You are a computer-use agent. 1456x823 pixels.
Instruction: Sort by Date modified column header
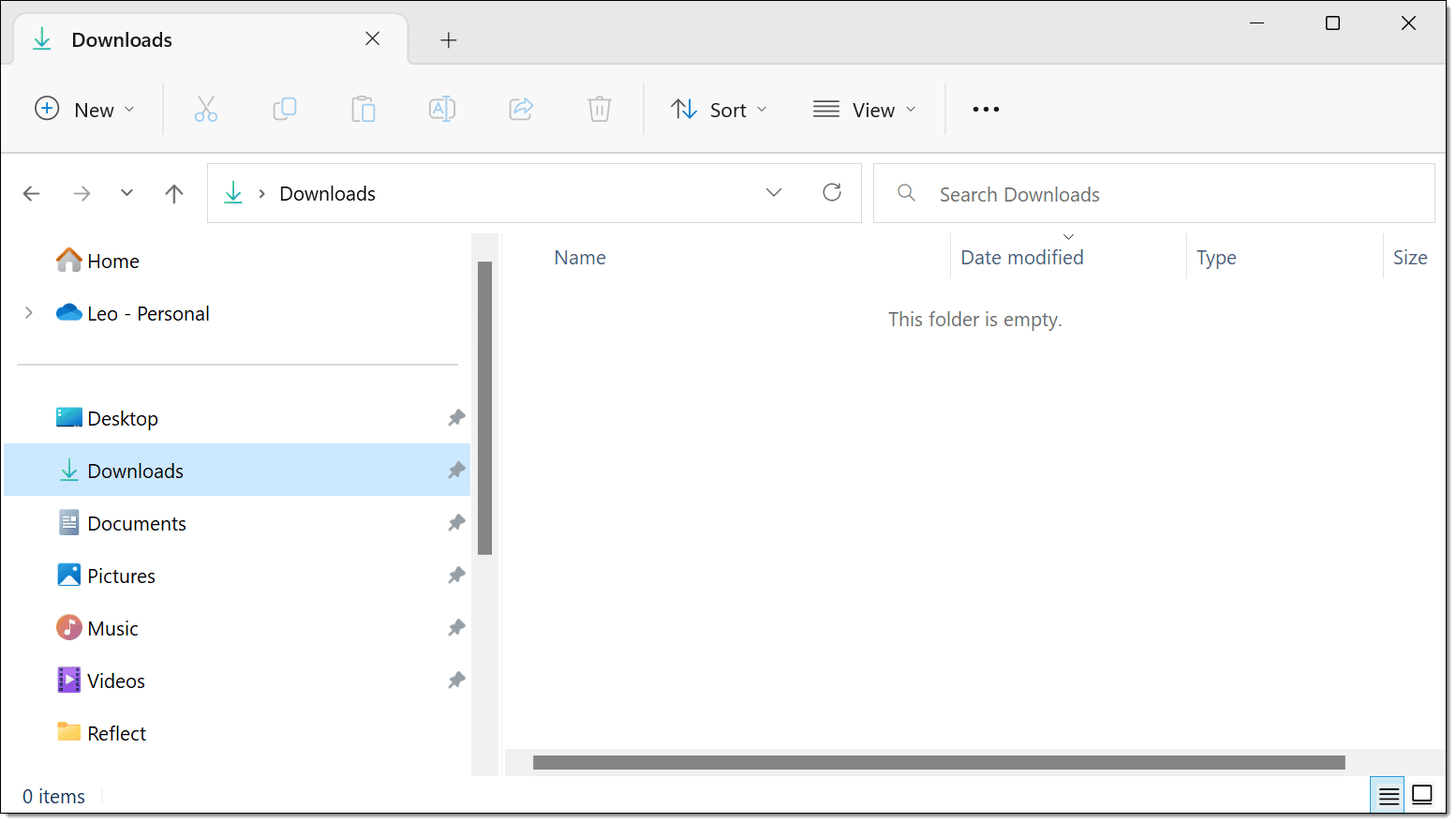click(x=1022, y=258)
